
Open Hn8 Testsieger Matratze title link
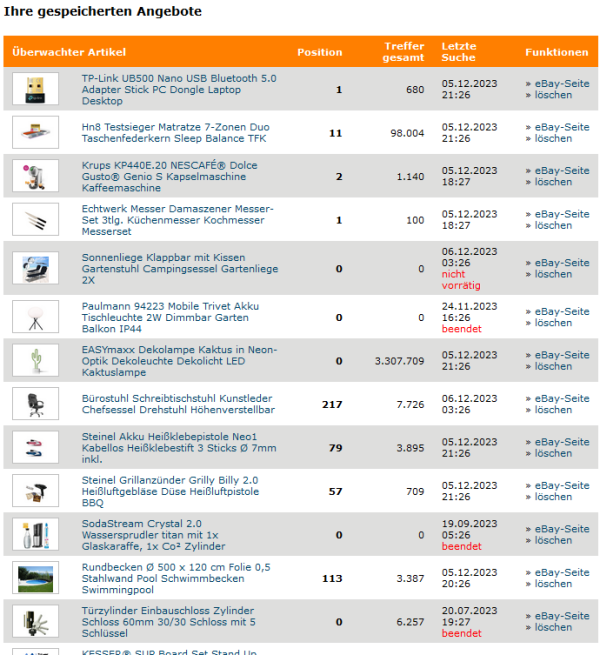pyautogui.click(x=175, y=132)
